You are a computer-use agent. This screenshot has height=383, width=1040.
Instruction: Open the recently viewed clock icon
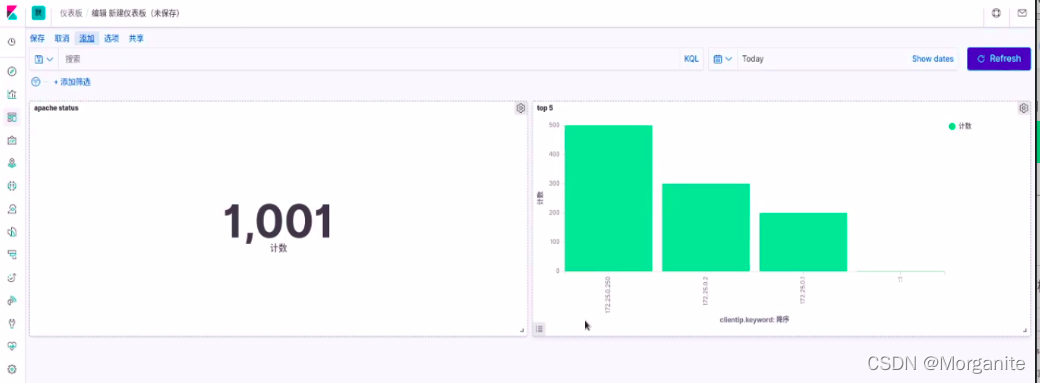[12, 42]
